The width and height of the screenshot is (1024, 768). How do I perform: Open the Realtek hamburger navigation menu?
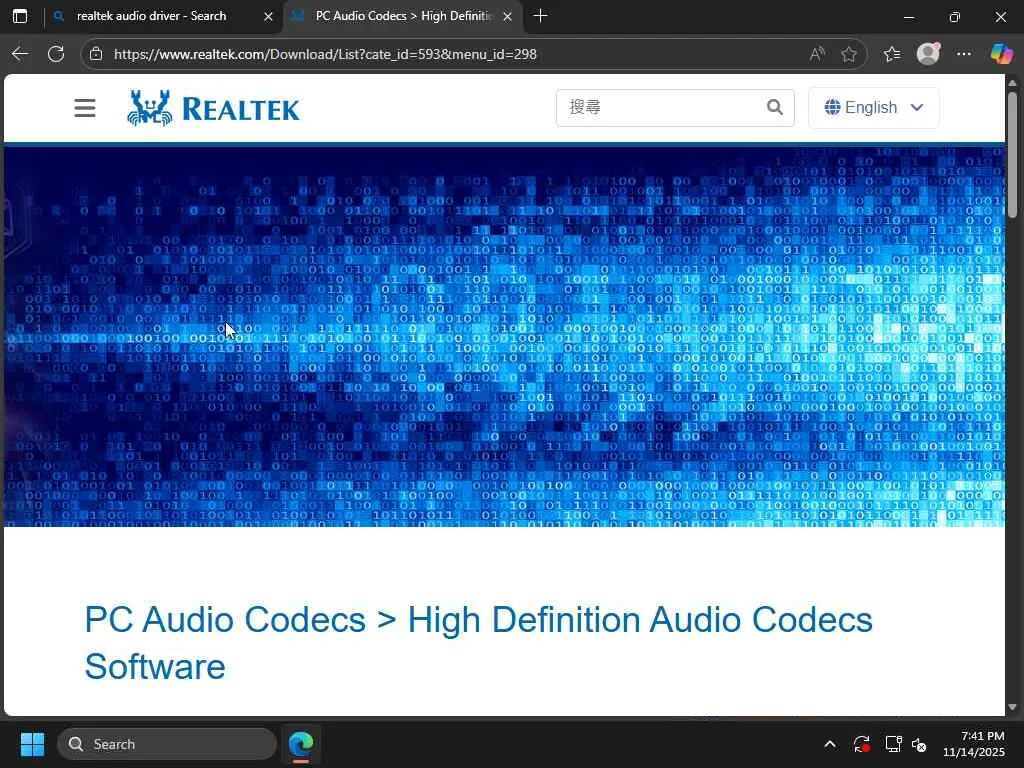[84, 108]
